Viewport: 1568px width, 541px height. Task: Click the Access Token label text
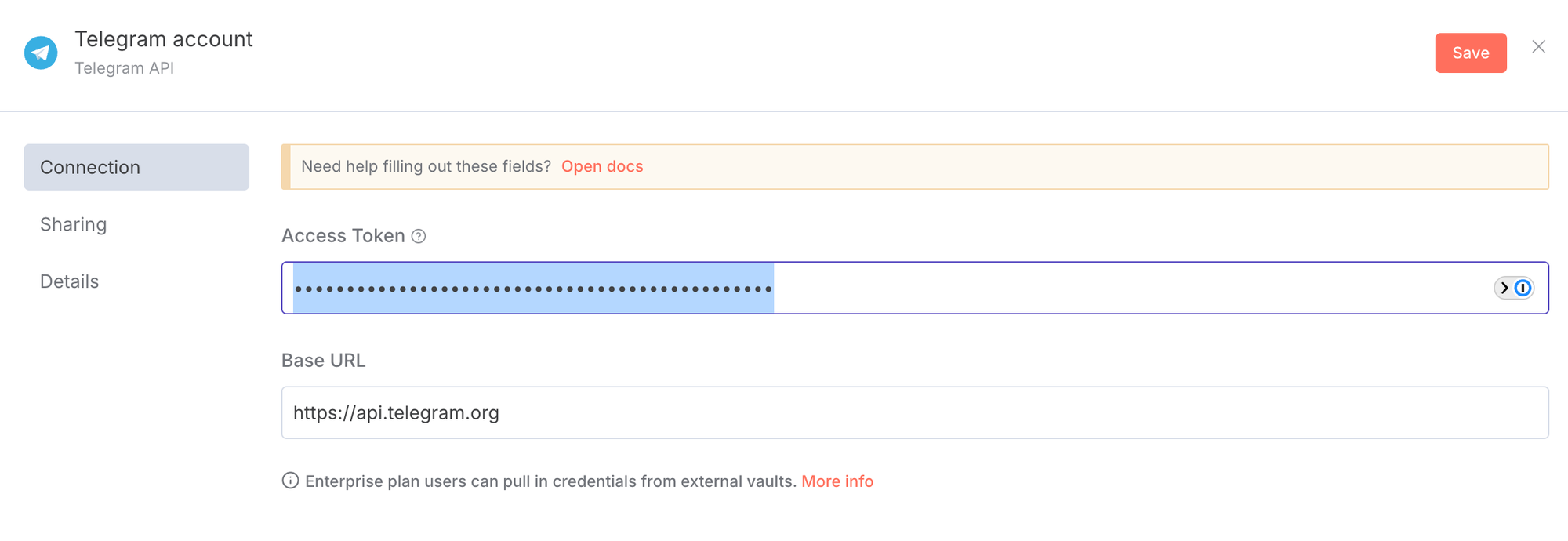point(343,236)
